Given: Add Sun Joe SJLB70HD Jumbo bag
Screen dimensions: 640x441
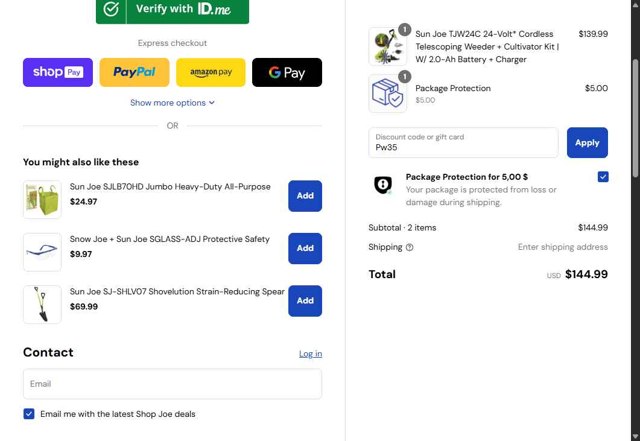Looking at the screenshot, I should coord(305,196).
